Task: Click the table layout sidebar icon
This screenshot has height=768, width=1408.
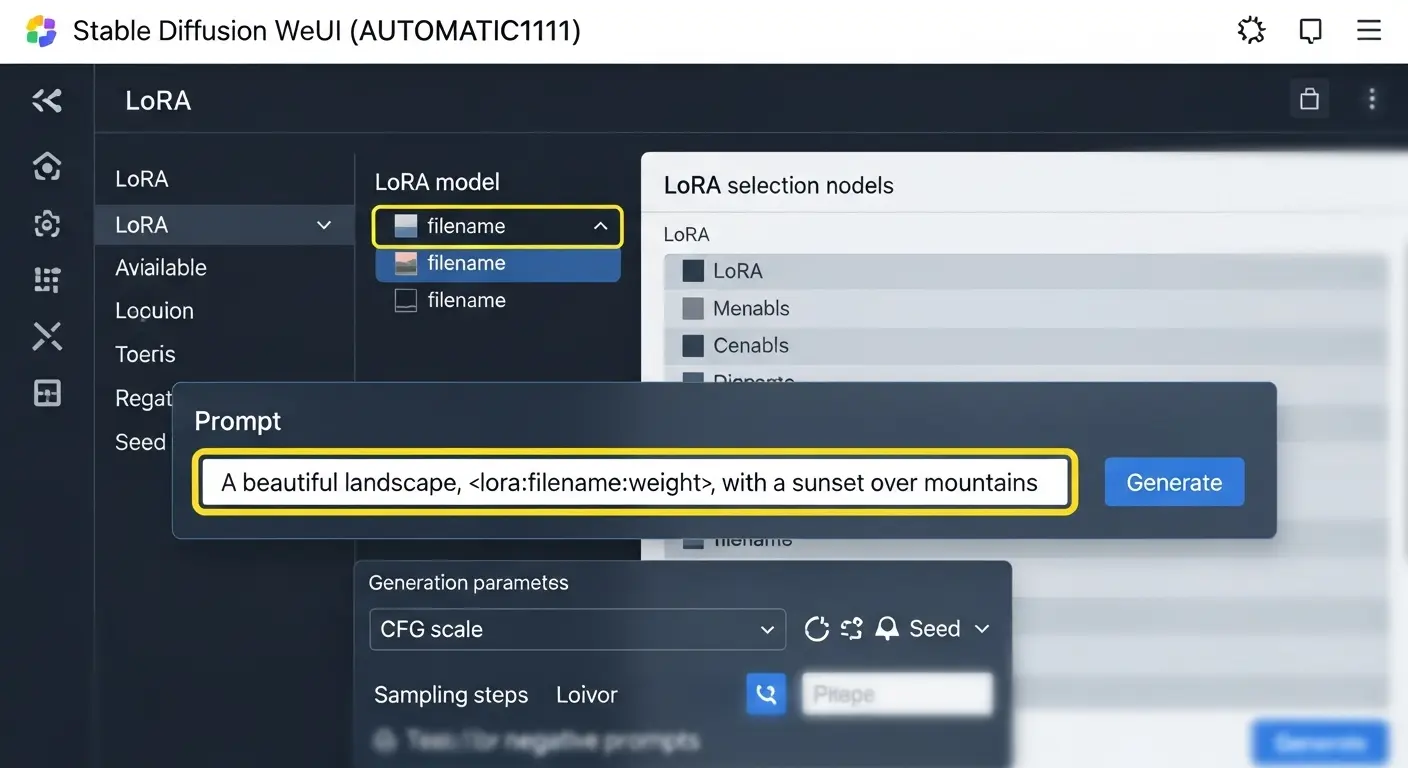Action: [x=46, y=394]
